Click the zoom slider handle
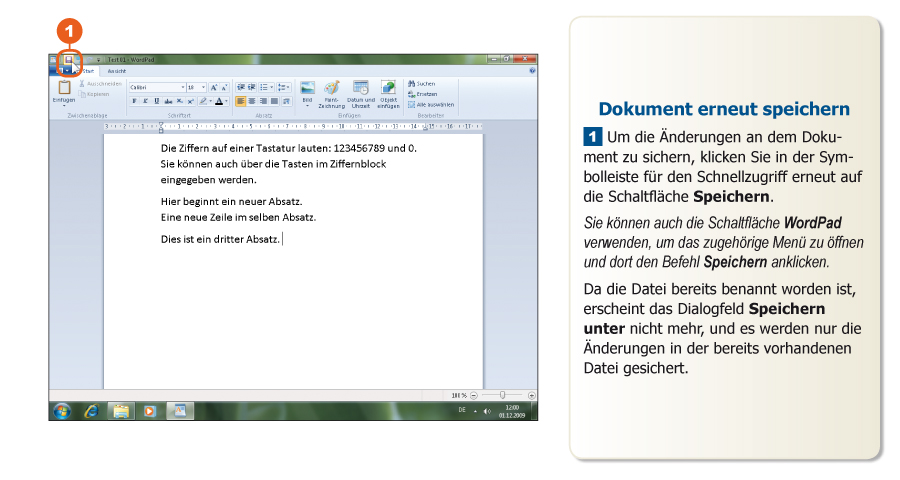 point(502,395)
